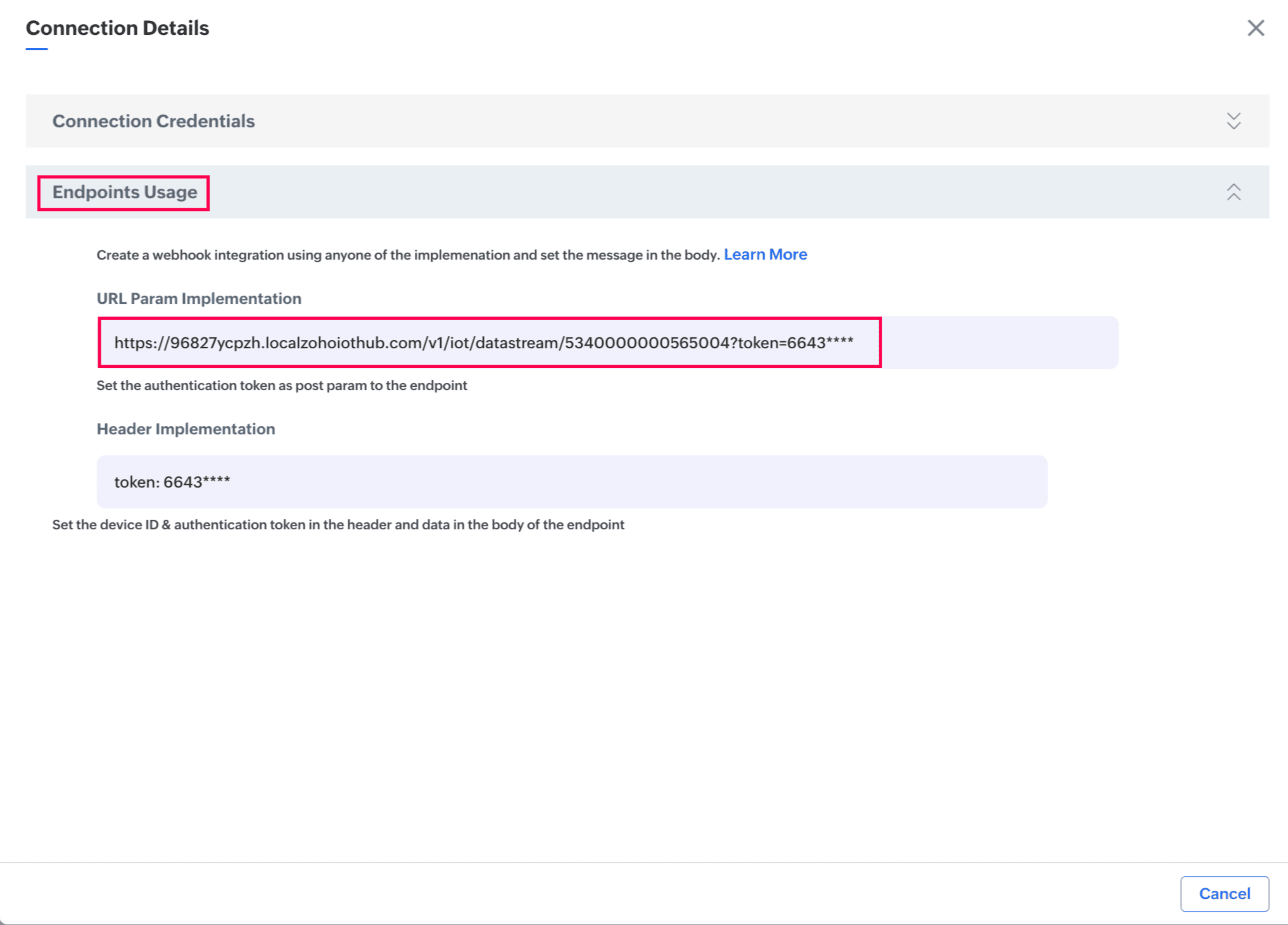Click the empty middle of the Connection Credentials bar
Screen dimensions: 1288x925
click(x=697, y=121)
